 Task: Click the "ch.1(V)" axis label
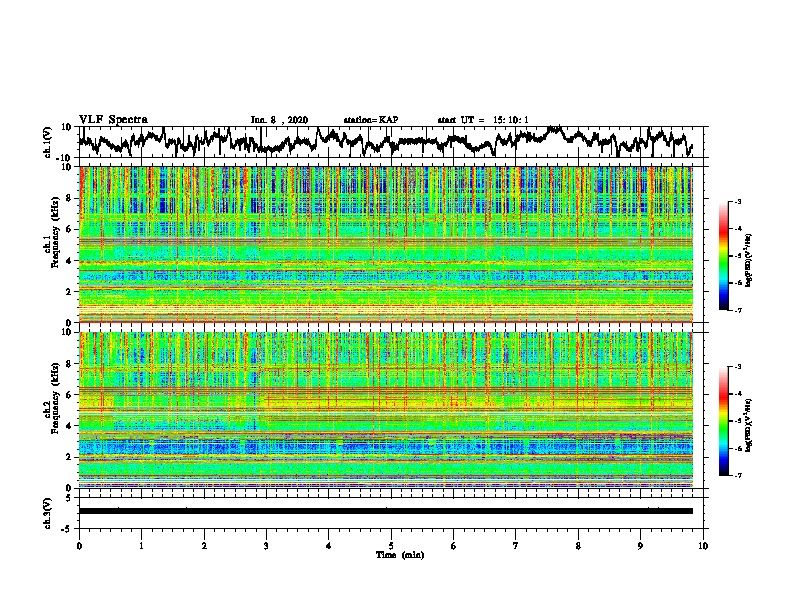[48, 142]
